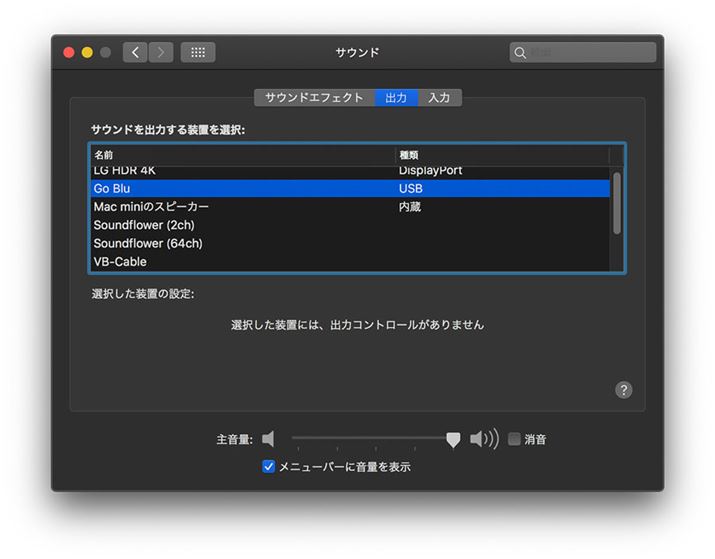
Task: Select the LG HDR 4K output device
Action: click(350, 171)
